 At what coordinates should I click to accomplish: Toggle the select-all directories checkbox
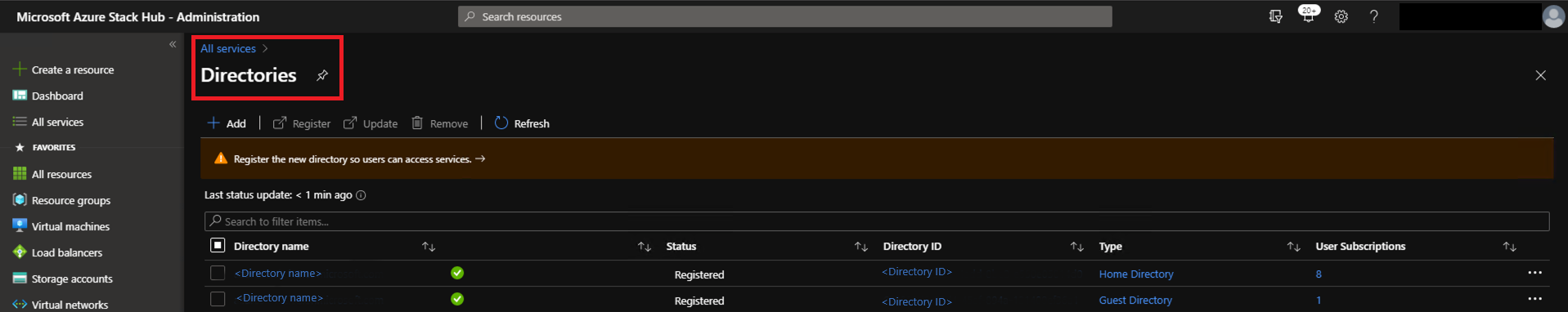tap(218, 245)
